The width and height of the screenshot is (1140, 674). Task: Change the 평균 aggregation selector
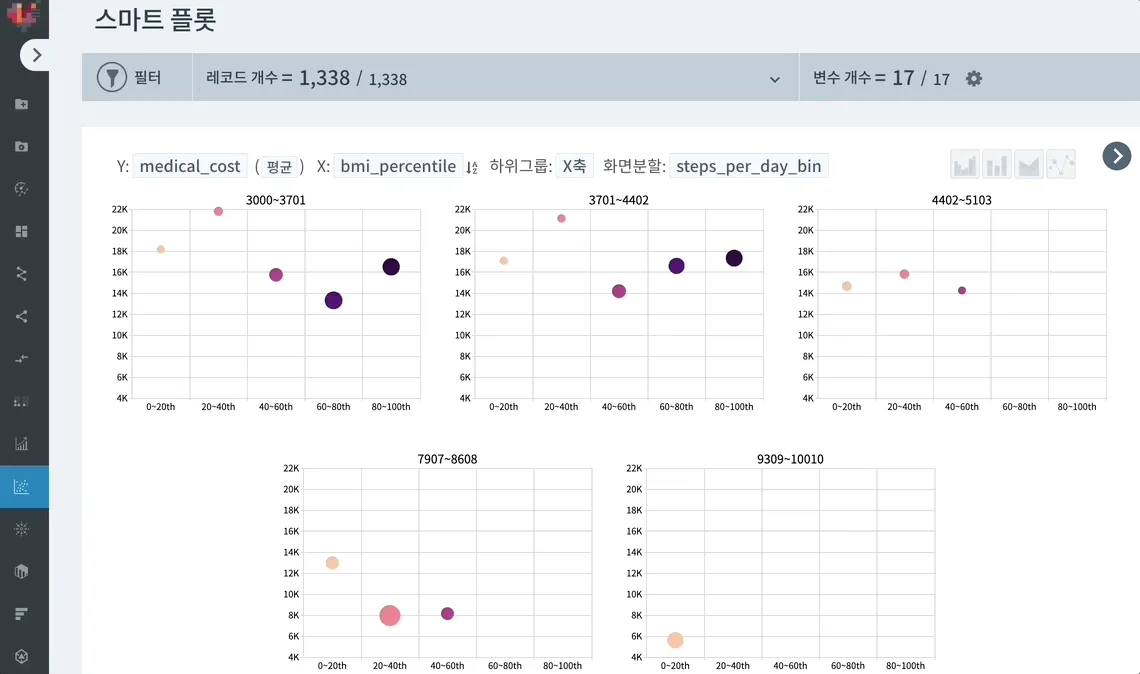[x=279, y=167]
